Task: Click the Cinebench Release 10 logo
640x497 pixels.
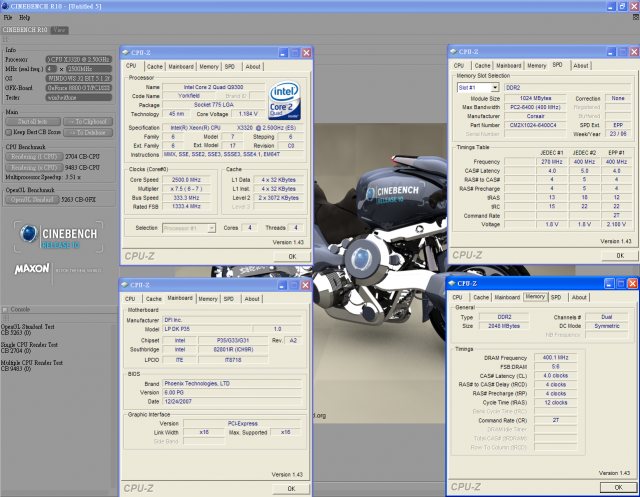Action: pyautogui.click(x=58, y=237)
